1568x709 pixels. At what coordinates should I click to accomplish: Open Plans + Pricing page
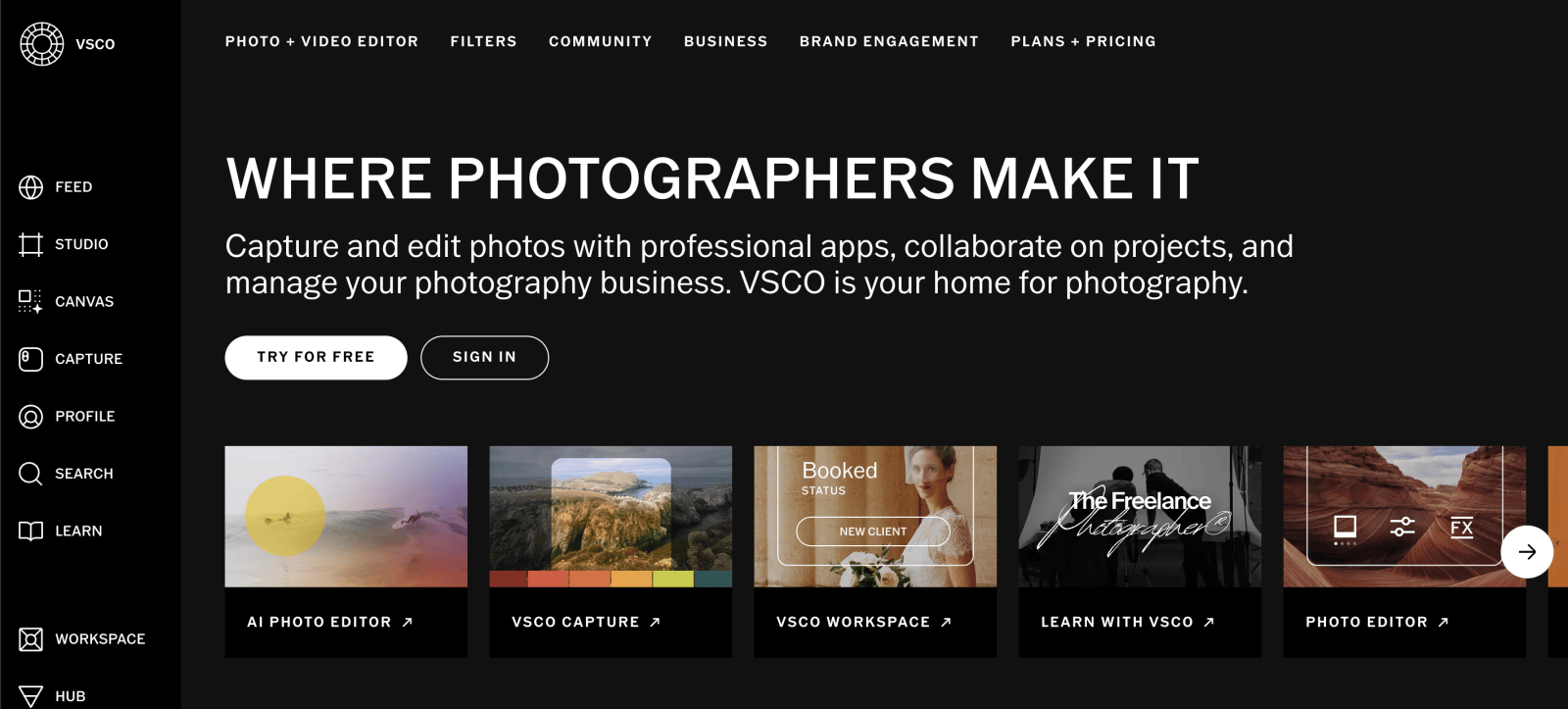pyautogui.click(x=1083, y=41)
